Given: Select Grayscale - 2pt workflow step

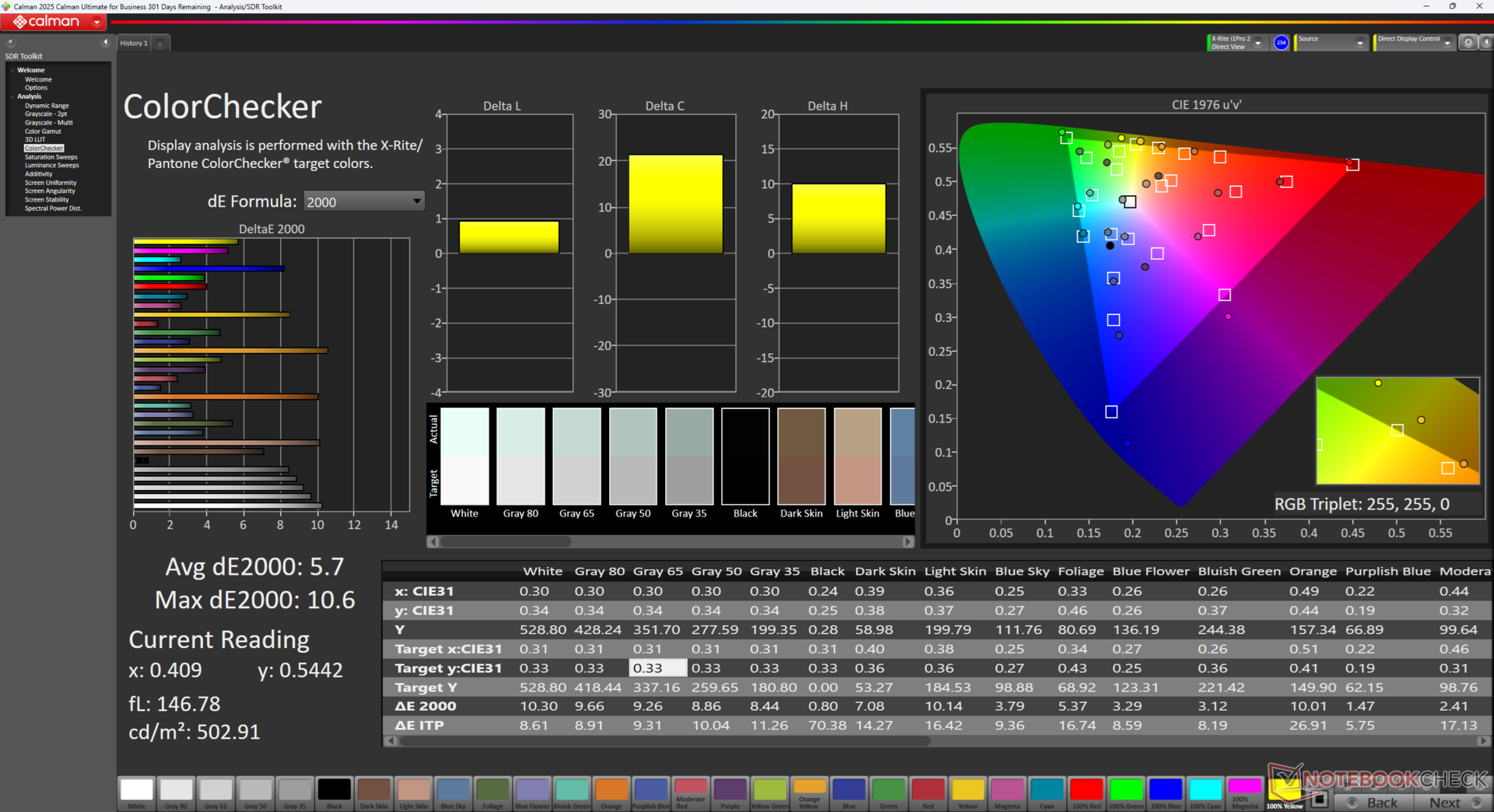Looking at the screenshot, I should pos(46,114).
